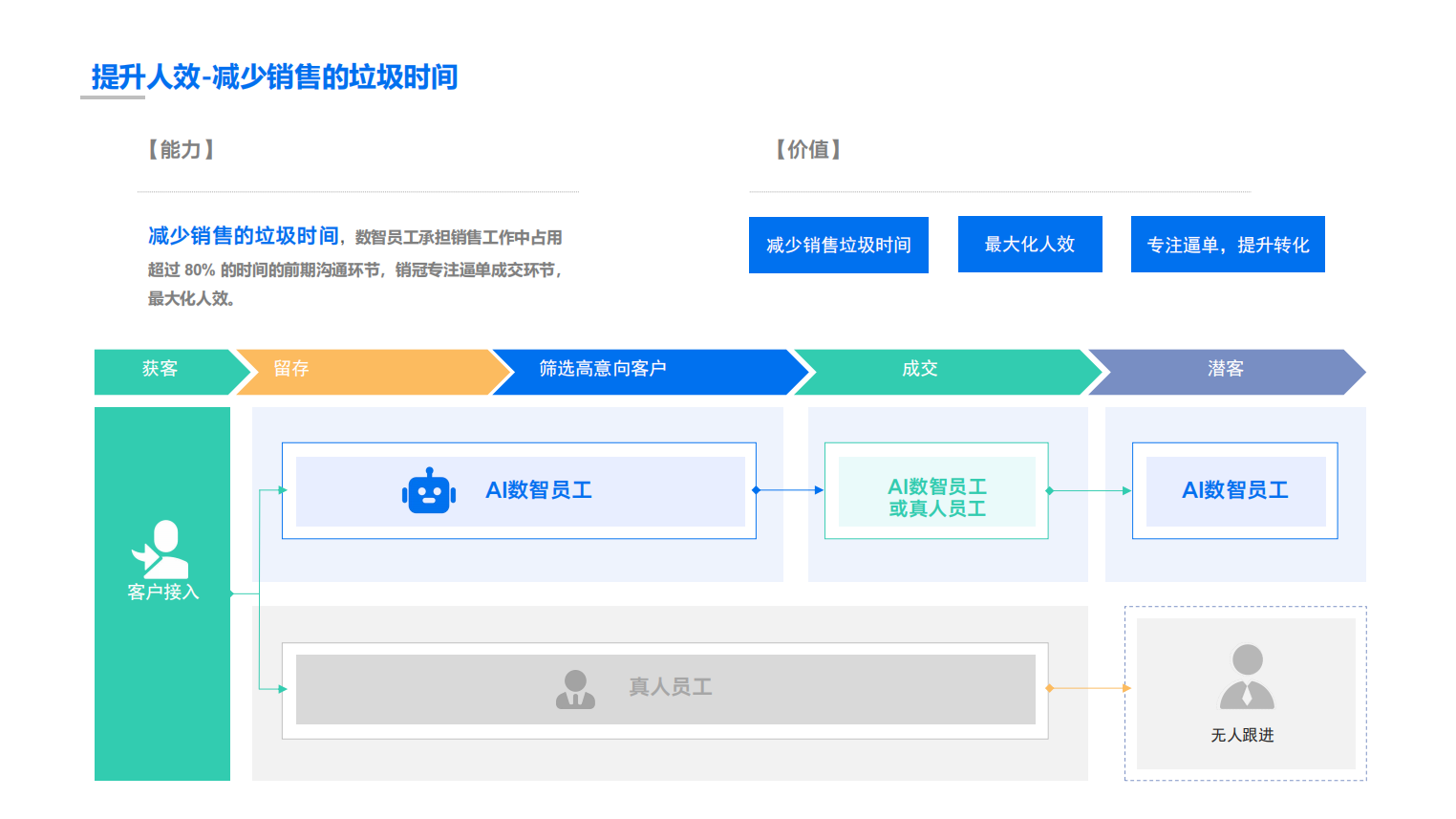Select the 留存 stage tab

pyautogui.click(x=289, y=371)
